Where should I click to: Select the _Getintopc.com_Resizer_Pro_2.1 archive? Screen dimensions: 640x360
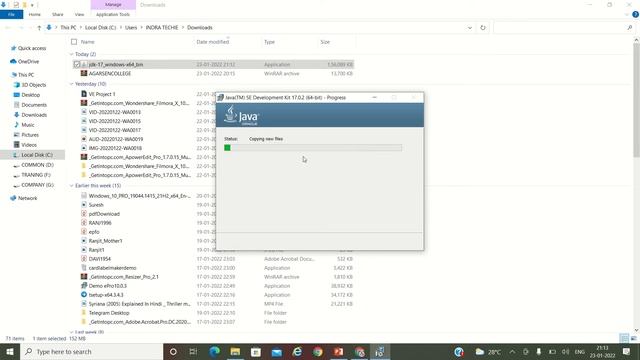point(123,277)
